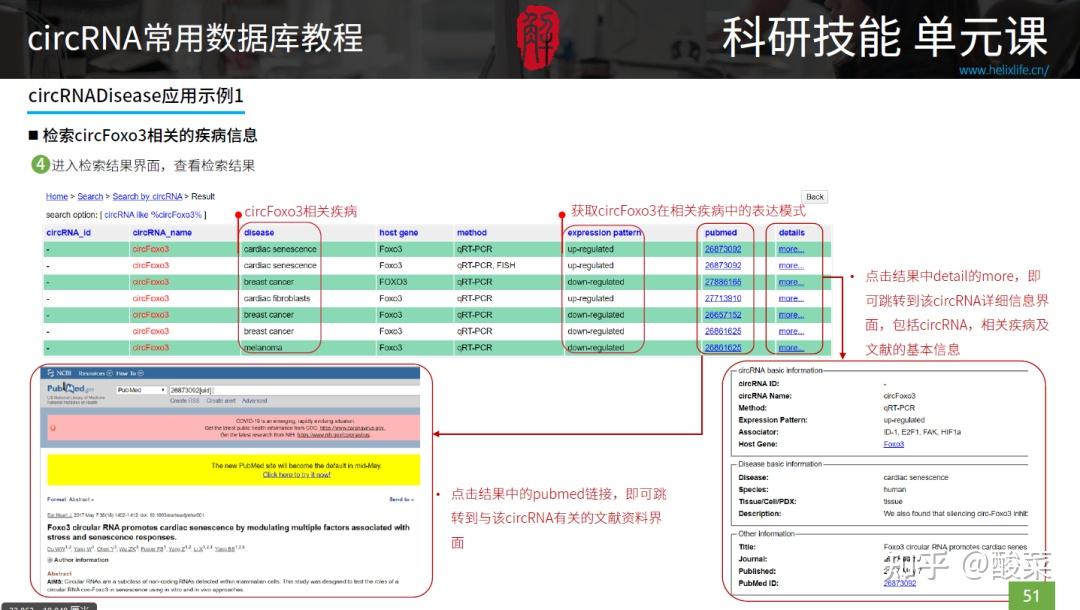Viewport: 1080px width, 610px height.
Task: Click the orange alert icon in COVID banner
Action: (53, 428)
